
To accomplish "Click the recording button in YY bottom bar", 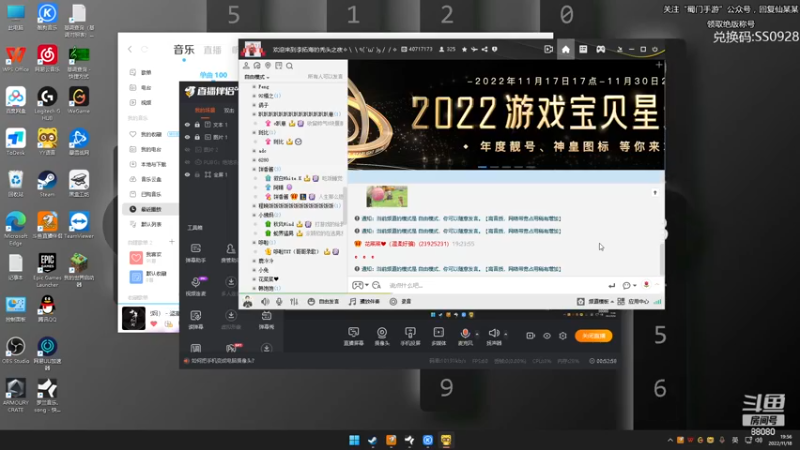I will tap(401, 302).
